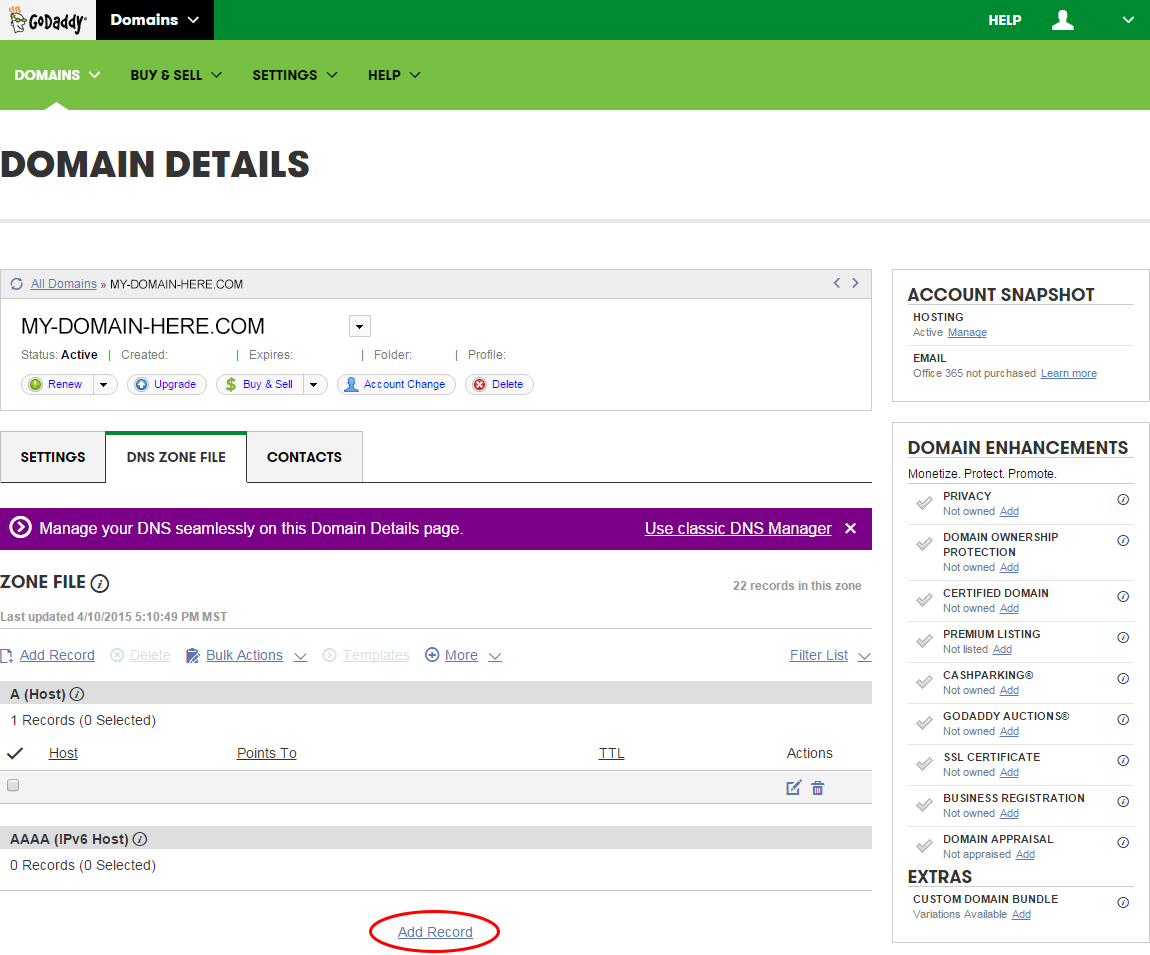The height and width of the screenshot is (955, 1150).
Task: Open the HELP menu in green bar
Action: tap(395, 75)
